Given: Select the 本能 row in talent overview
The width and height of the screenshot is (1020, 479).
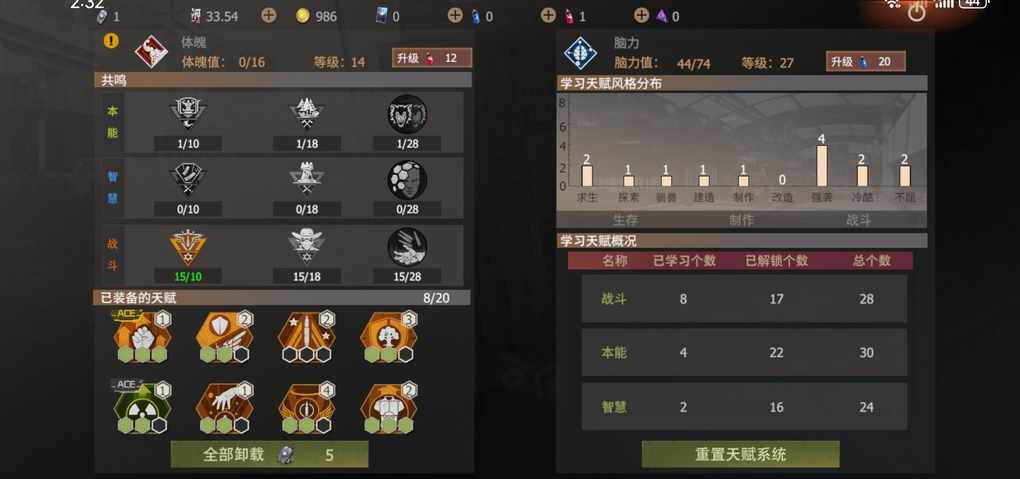Looking at the screenshot, I should pos(744,352).
